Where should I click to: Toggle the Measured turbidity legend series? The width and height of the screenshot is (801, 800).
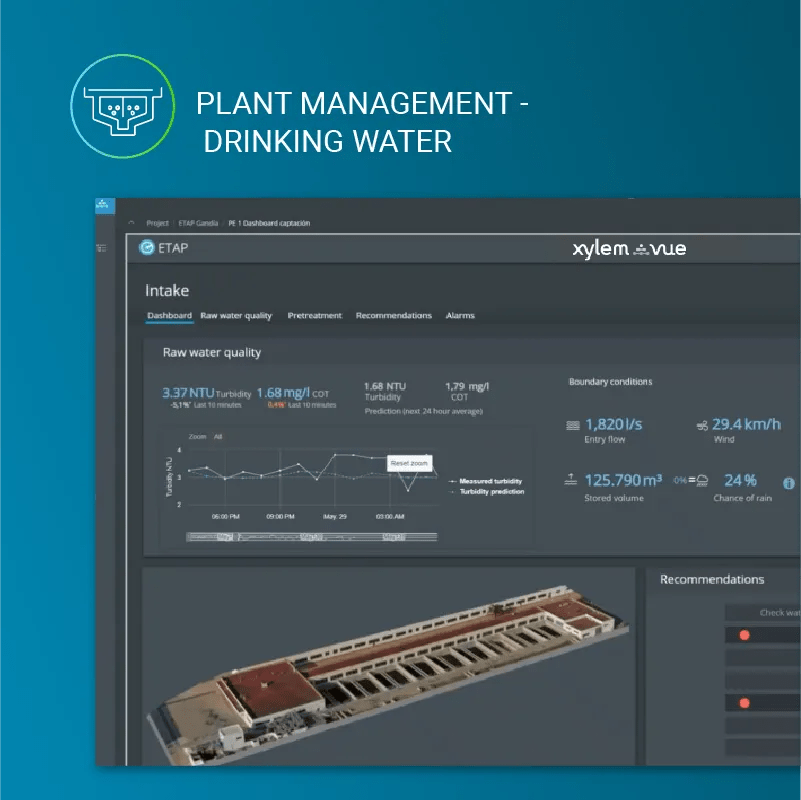486,481
